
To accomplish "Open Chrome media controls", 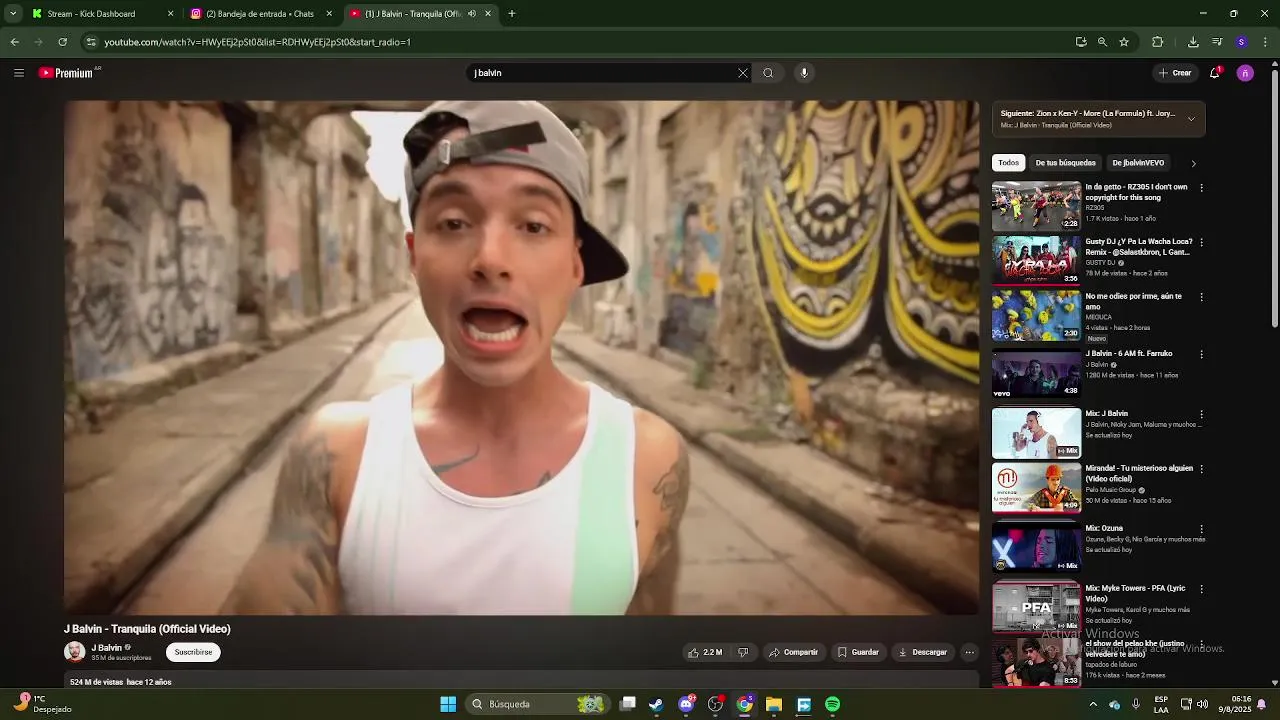I will (x=1217, y=42).
